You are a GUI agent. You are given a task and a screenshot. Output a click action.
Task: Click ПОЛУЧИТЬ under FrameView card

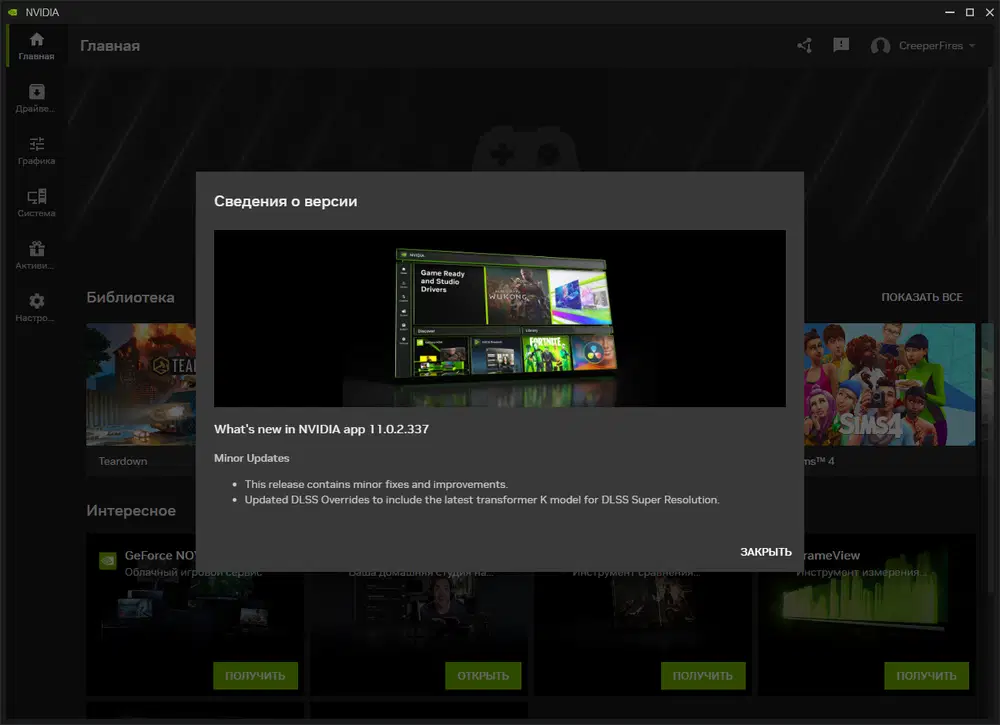click(926, 675)
